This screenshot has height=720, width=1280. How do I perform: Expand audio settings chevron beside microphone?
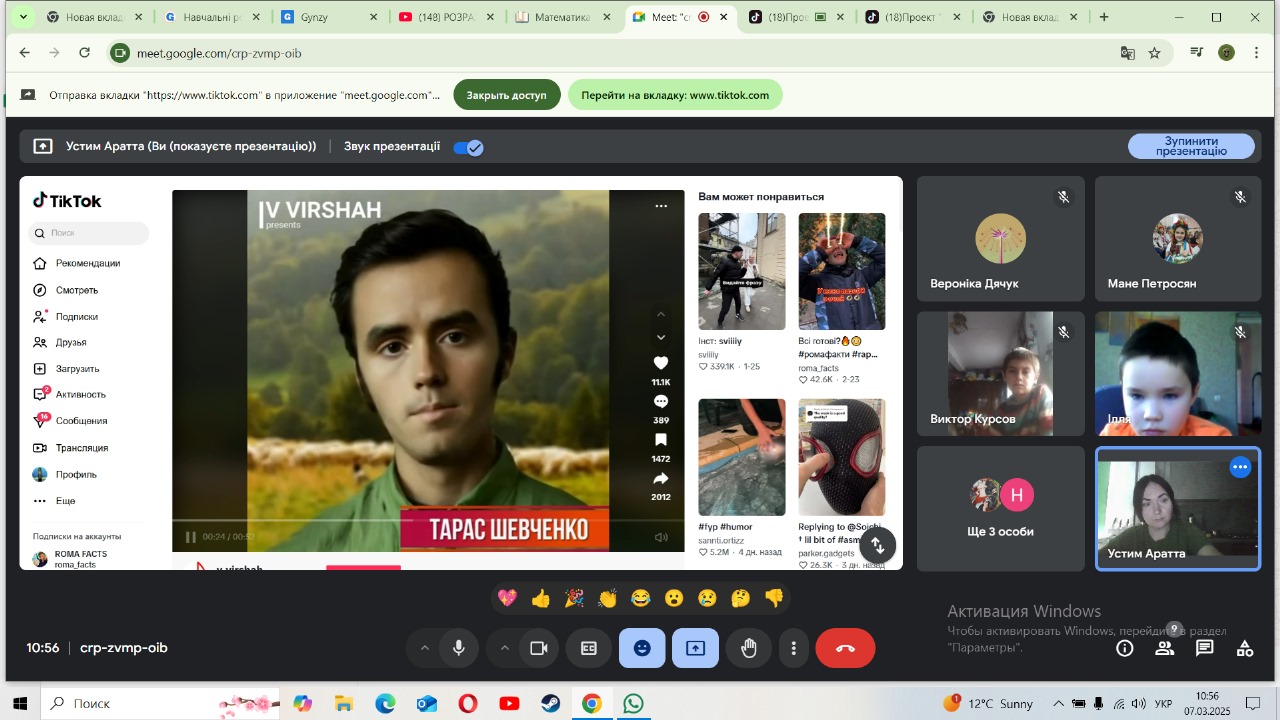pyautogui.click(x=424, y=648)
